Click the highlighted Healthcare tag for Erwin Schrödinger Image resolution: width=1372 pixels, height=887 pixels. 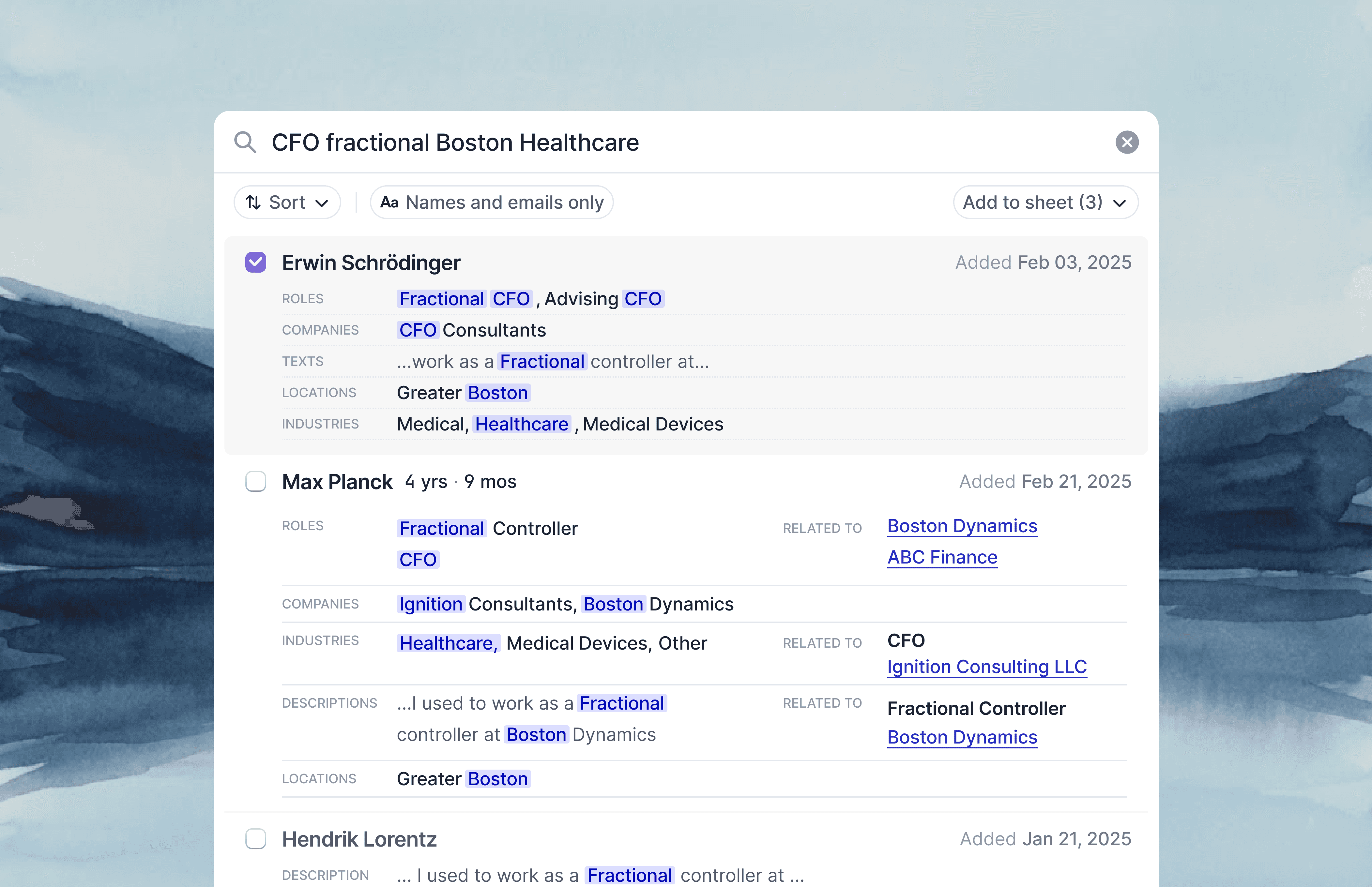[521, 425]
